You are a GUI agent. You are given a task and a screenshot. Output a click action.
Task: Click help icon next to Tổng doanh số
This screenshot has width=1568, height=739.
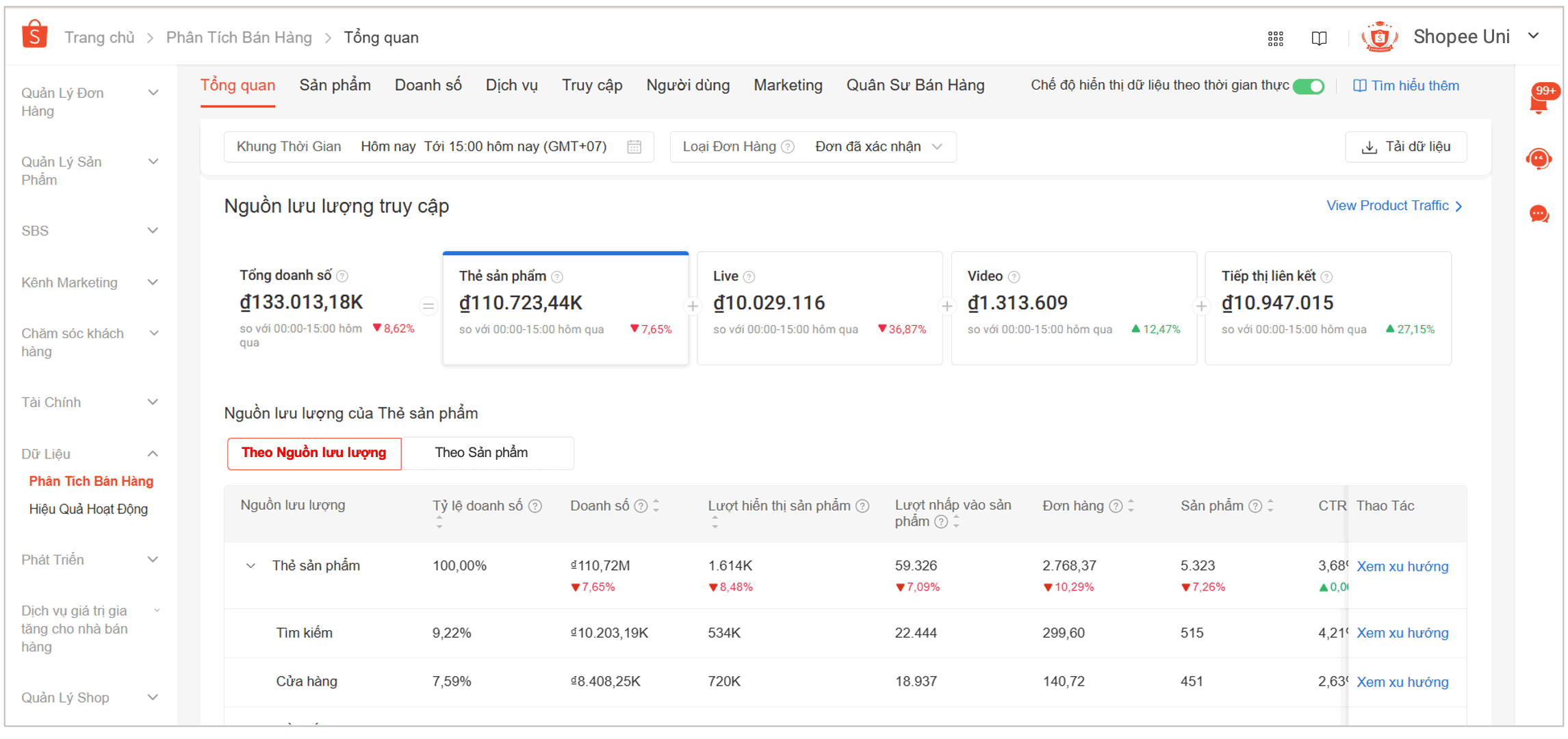(x=343, y=276)
